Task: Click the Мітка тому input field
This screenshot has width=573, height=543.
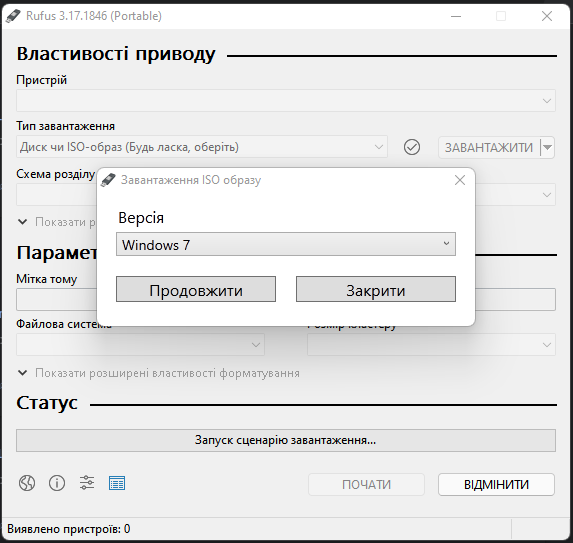Action: tap(57, 299)
